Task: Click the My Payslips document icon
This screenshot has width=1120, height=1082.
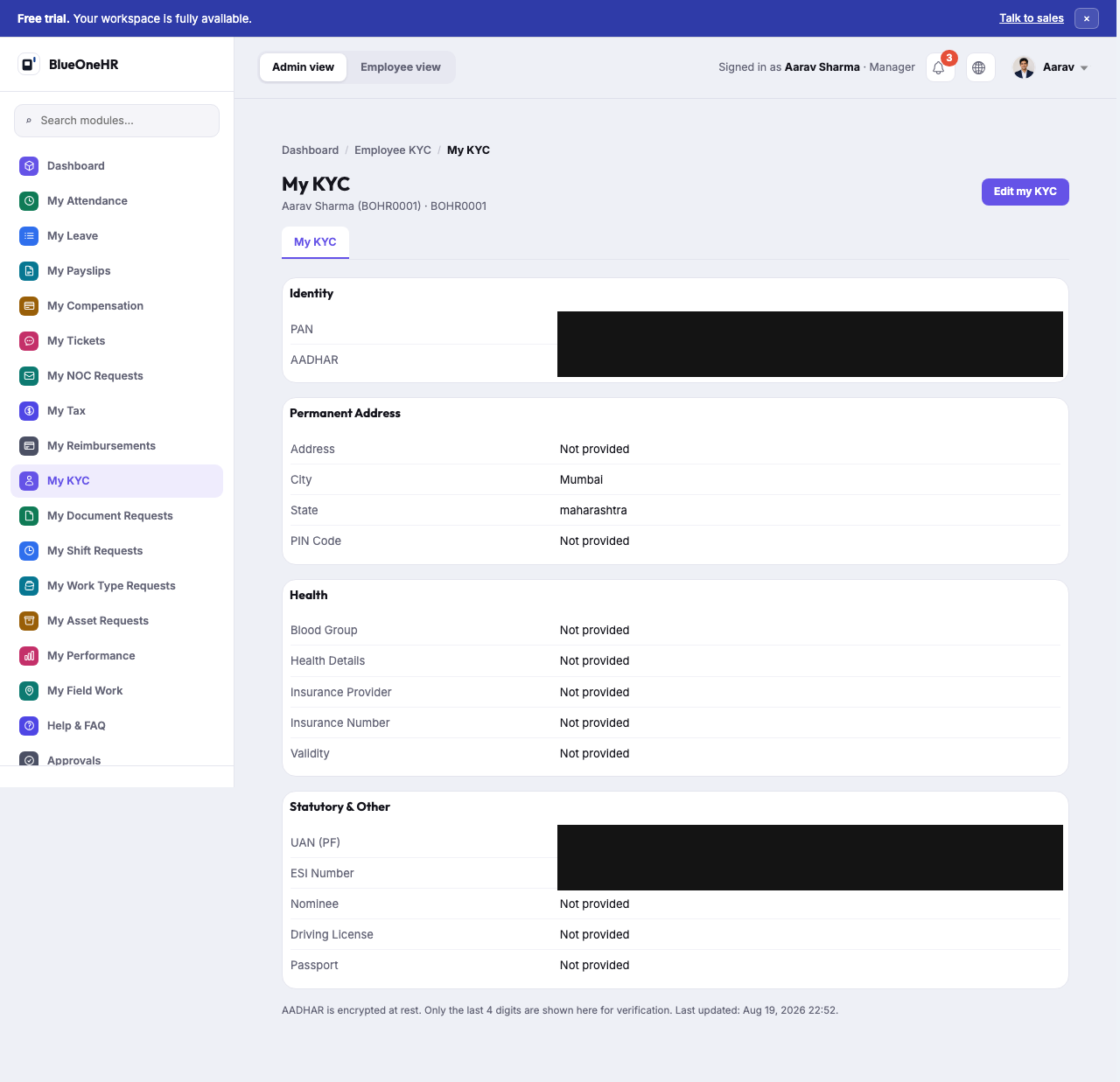Action: pos(29,270)
